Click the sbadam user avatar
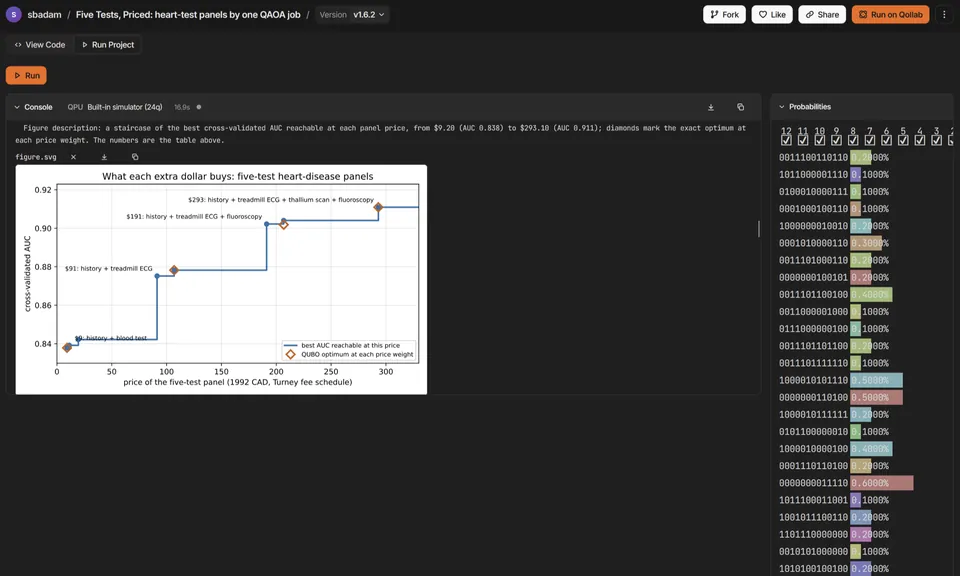The width and height of the screenshot is (960, 576). 13,14
